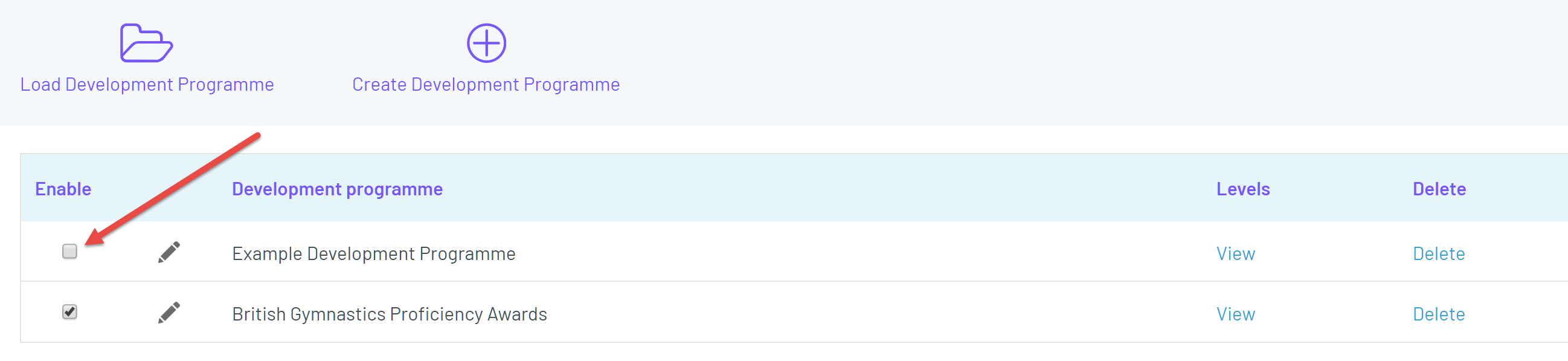1568x361 pixels.
Task: Click the Enable column header
Action: [x=63, y=189]
